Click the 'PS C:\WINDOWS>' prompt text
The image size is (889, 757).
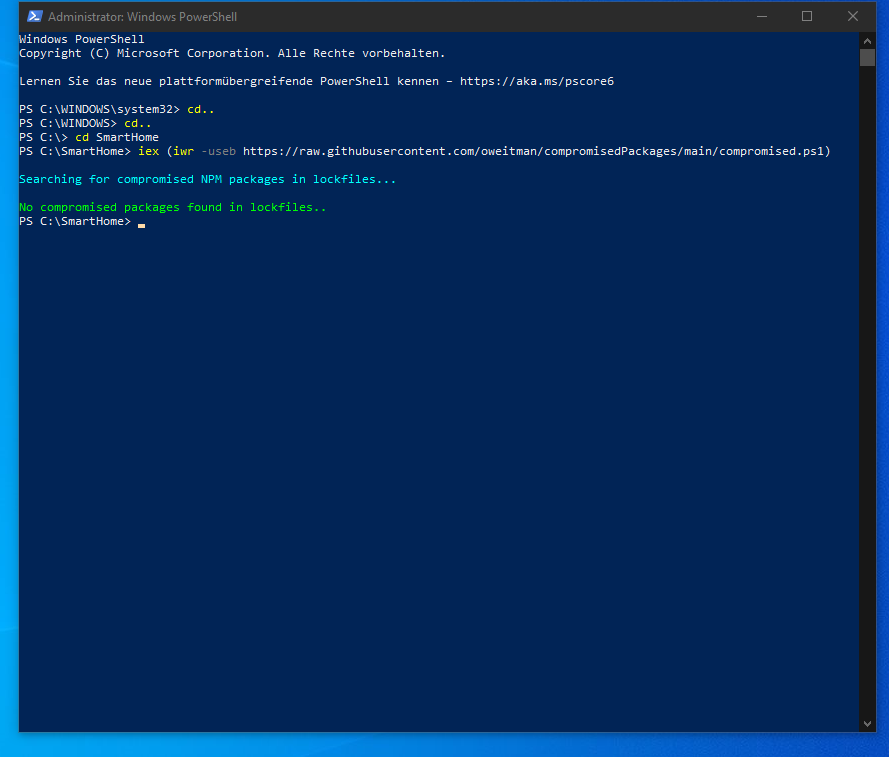point(68,123)
